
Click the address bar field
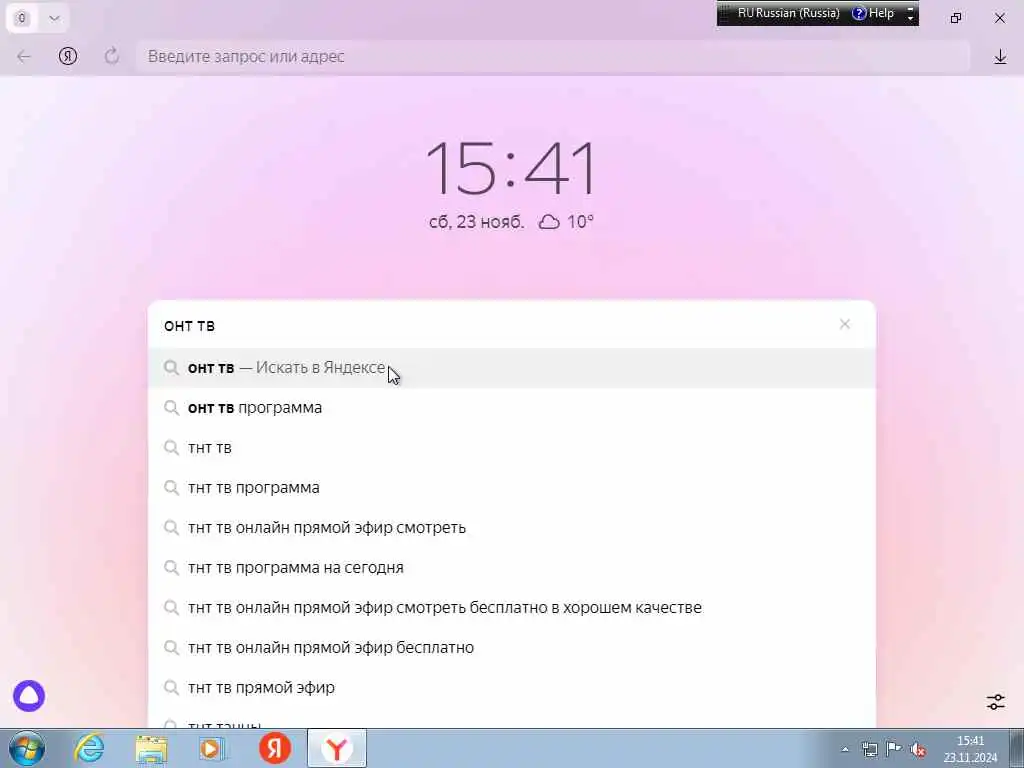(x=552, y=56)
